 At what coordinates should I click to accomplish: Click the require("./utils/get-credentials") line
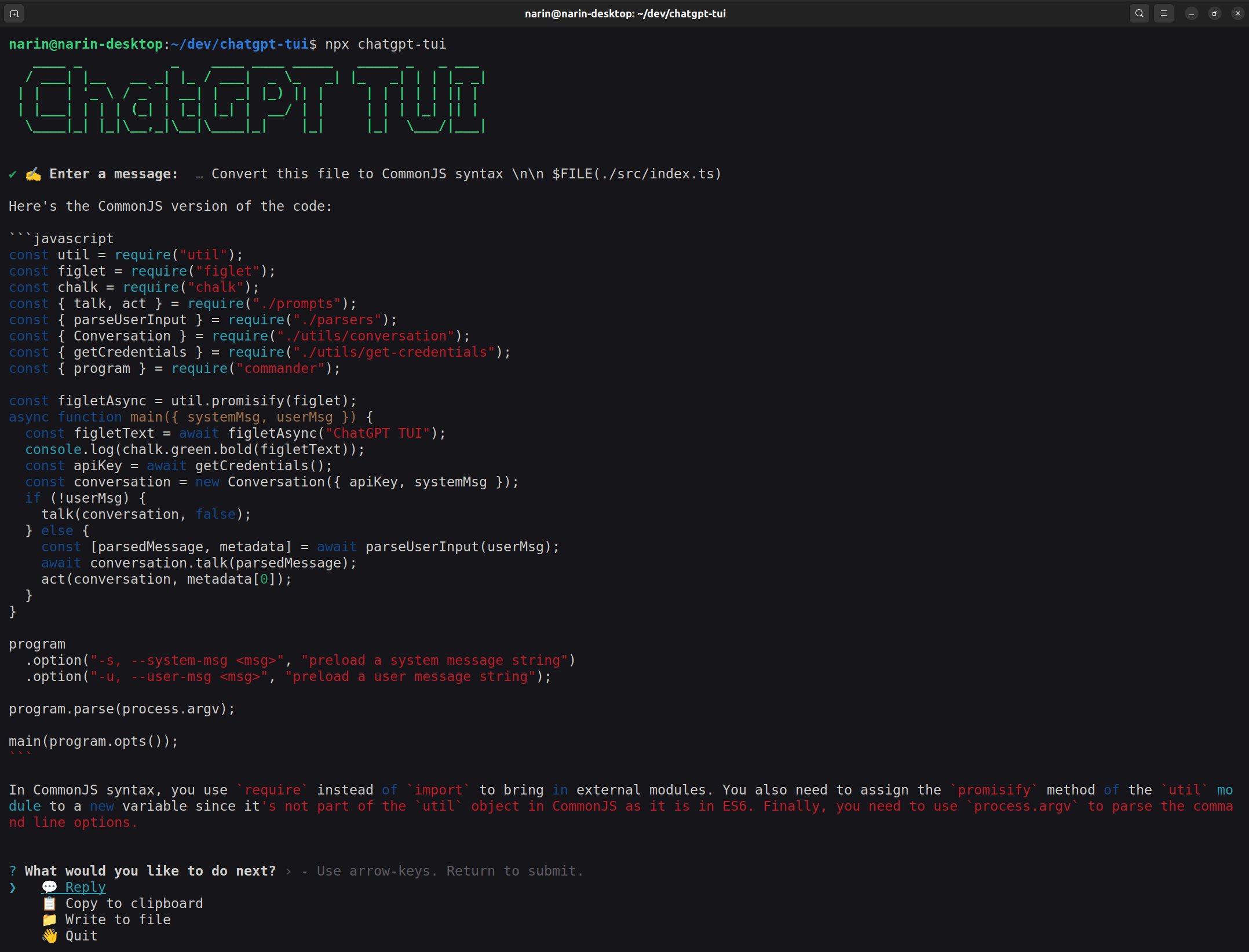click(x=260, y=352)
